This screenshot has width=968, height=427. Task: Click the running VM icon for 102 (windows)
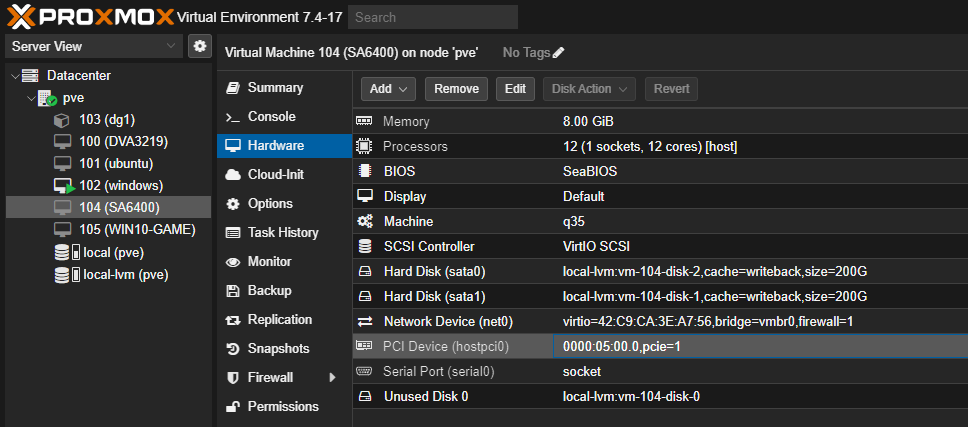64,186
